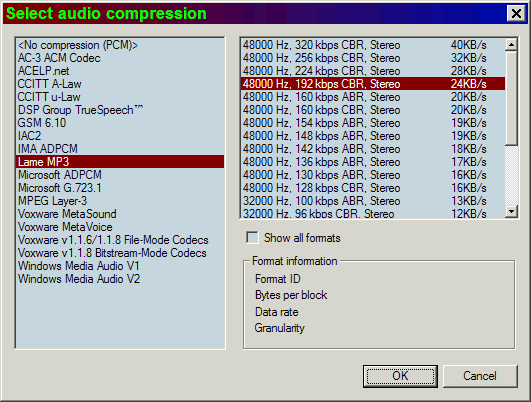
Task: Choose 48000 Hz 128 kbps CBR Stereo
Action: (x=373, y=188)
